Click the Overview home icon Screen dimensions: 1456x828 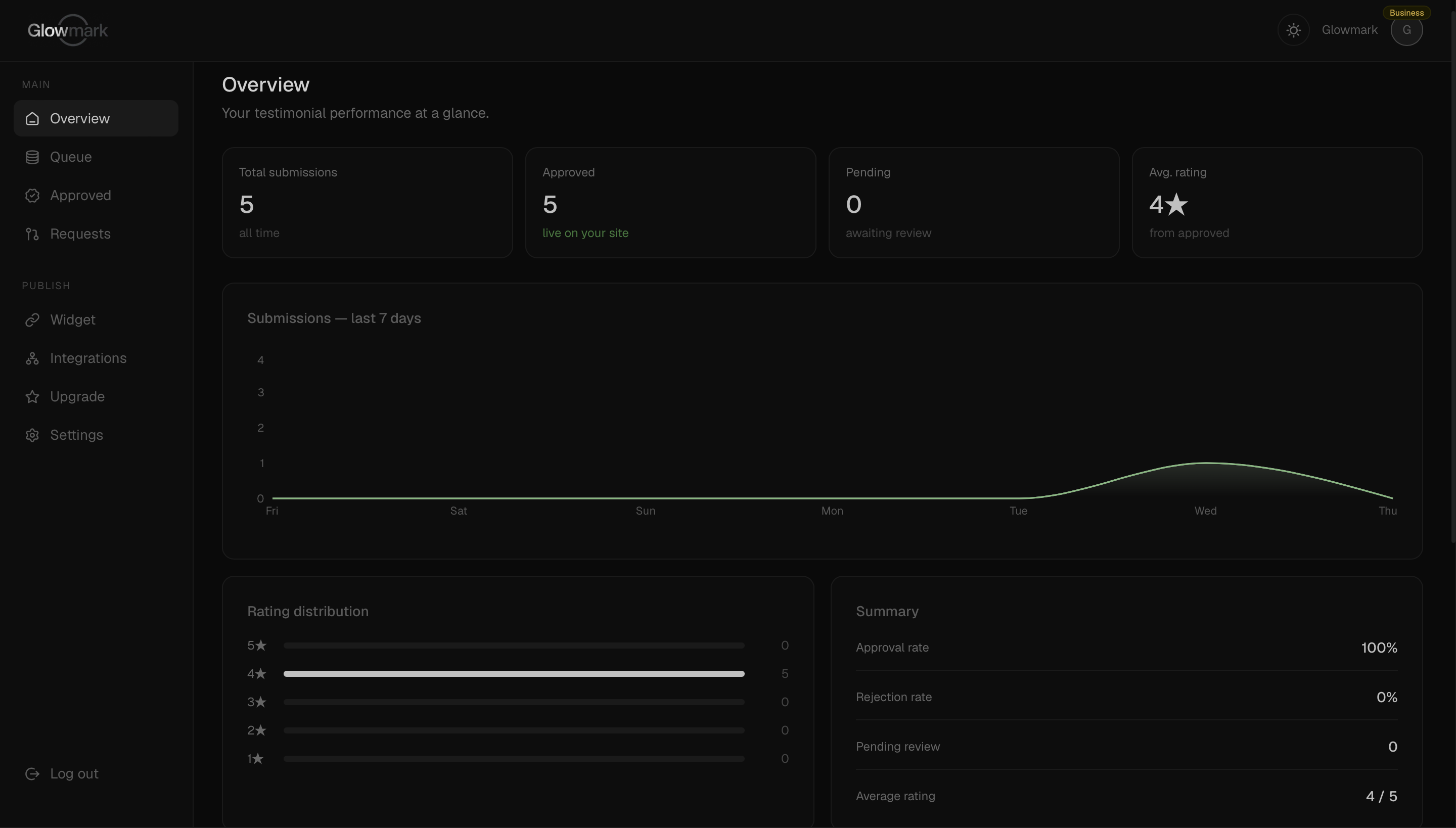[32, 118]
